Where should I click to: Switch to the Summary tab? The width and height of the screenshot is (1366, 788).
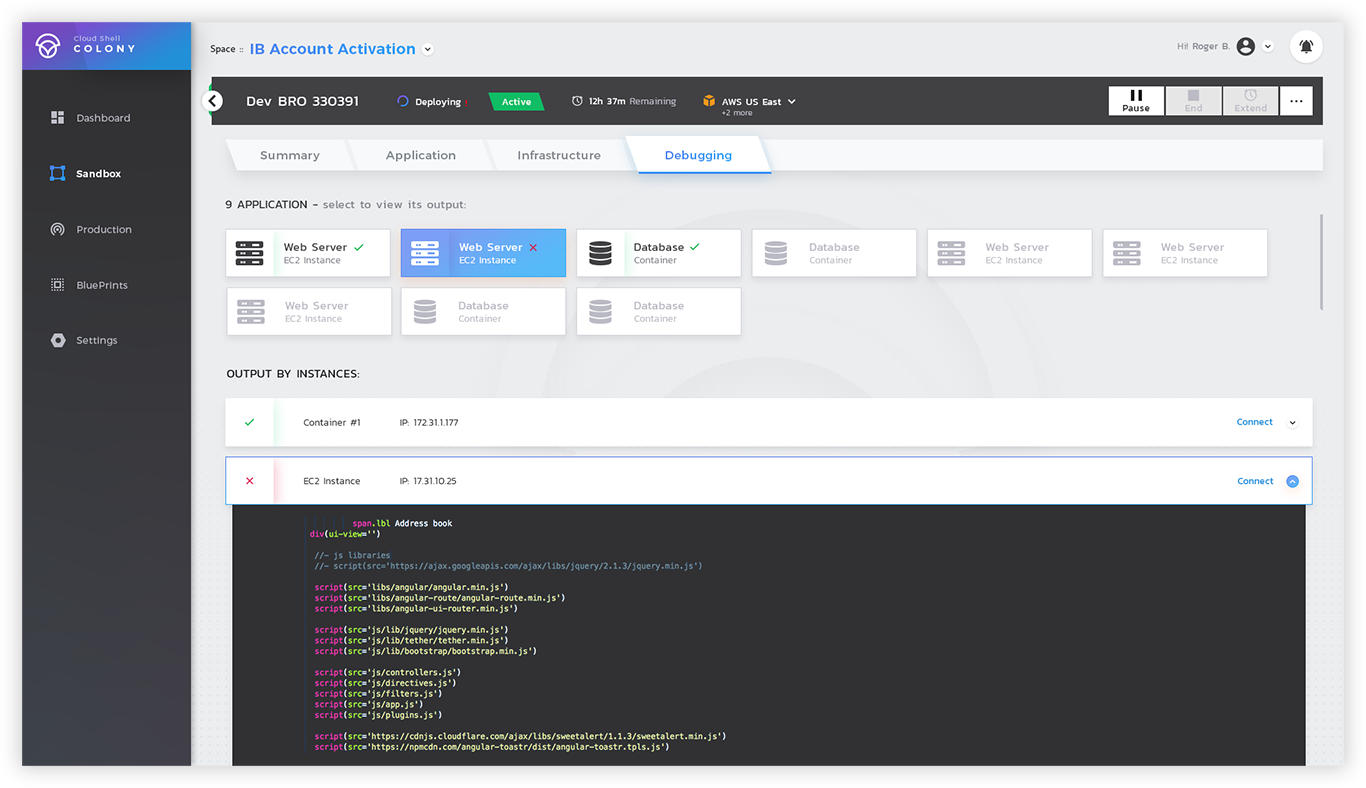289,156
